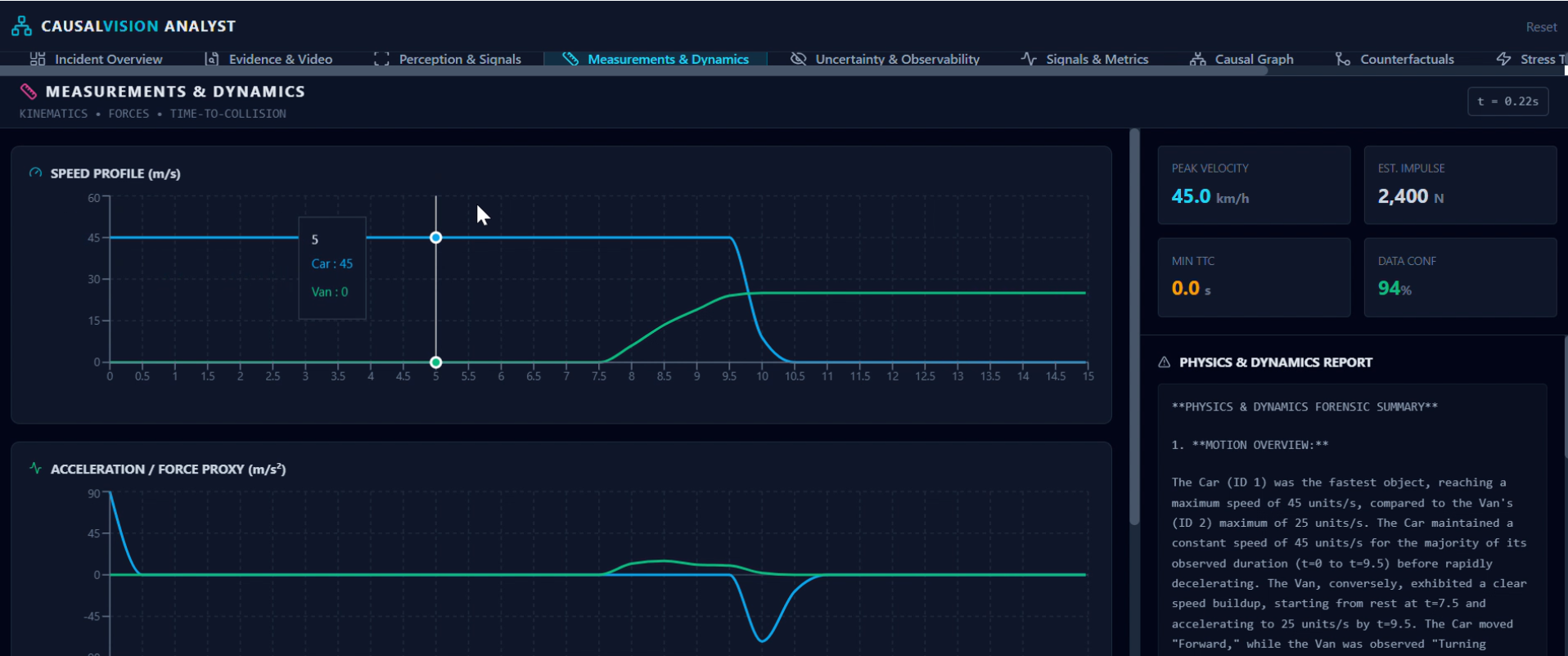Click the CausalVision Analyst logo icon

(x=21, y=26)
